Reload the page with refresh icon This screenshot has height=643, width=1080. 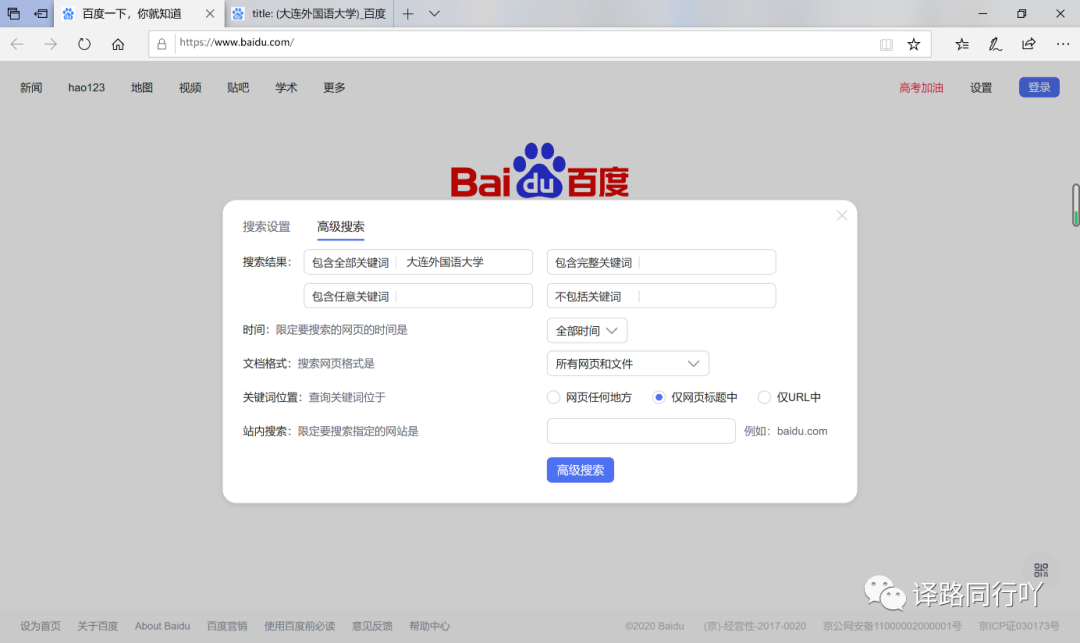tap(84, 44)
